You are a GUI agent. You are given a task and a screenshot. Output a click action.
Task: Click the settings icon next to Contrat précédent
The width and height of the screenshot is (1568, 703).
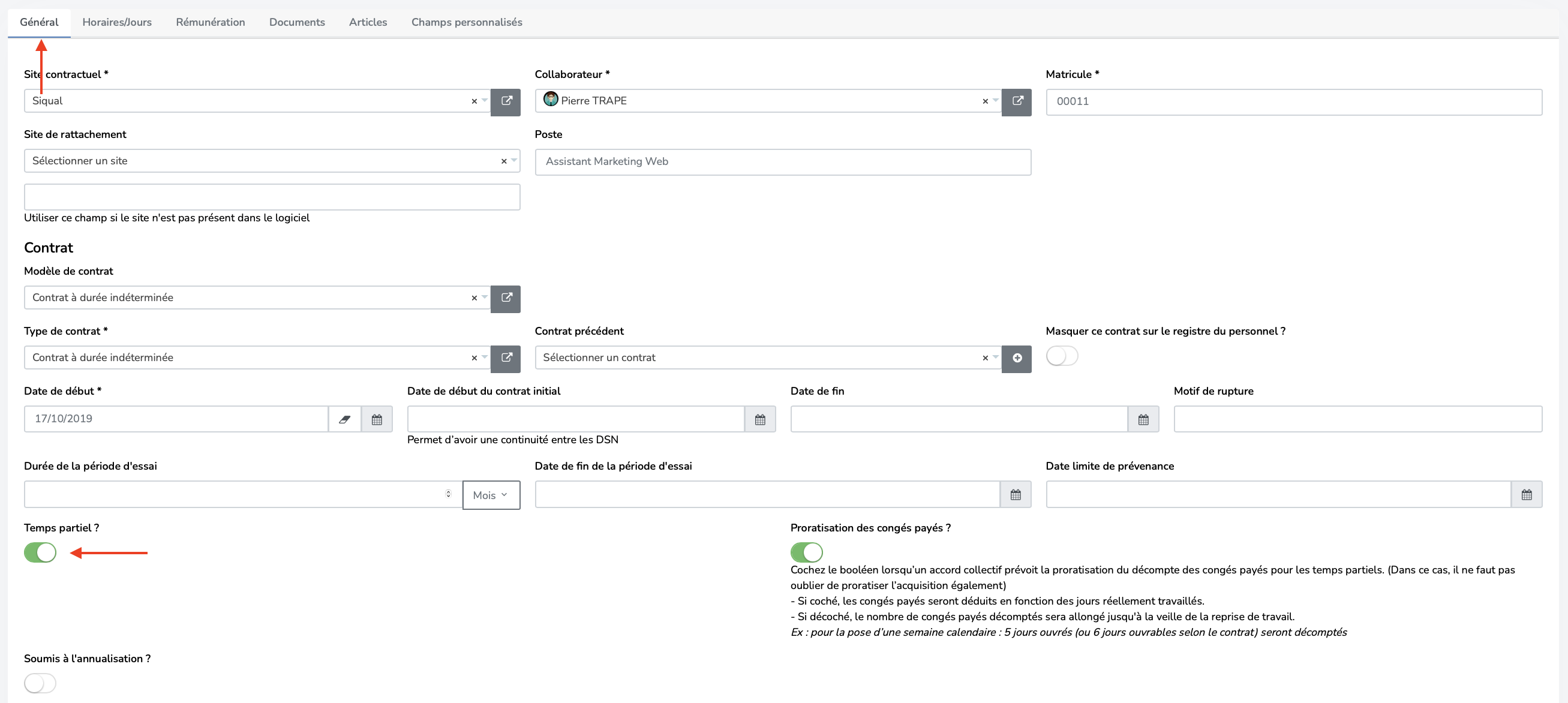click(1018, 358)
